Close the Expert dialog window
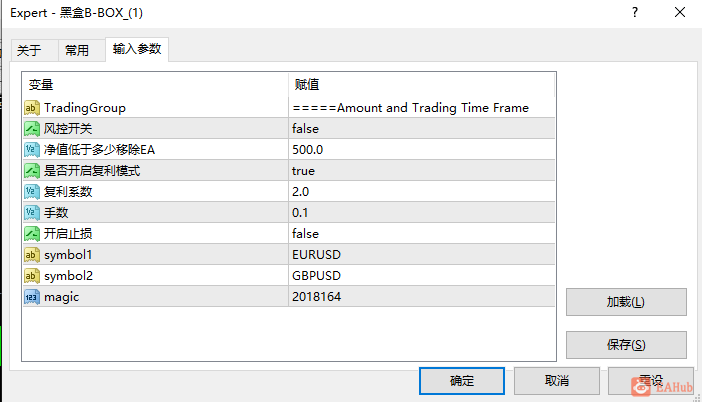Viewport: 702px width, 402px height. pos(680,13)
